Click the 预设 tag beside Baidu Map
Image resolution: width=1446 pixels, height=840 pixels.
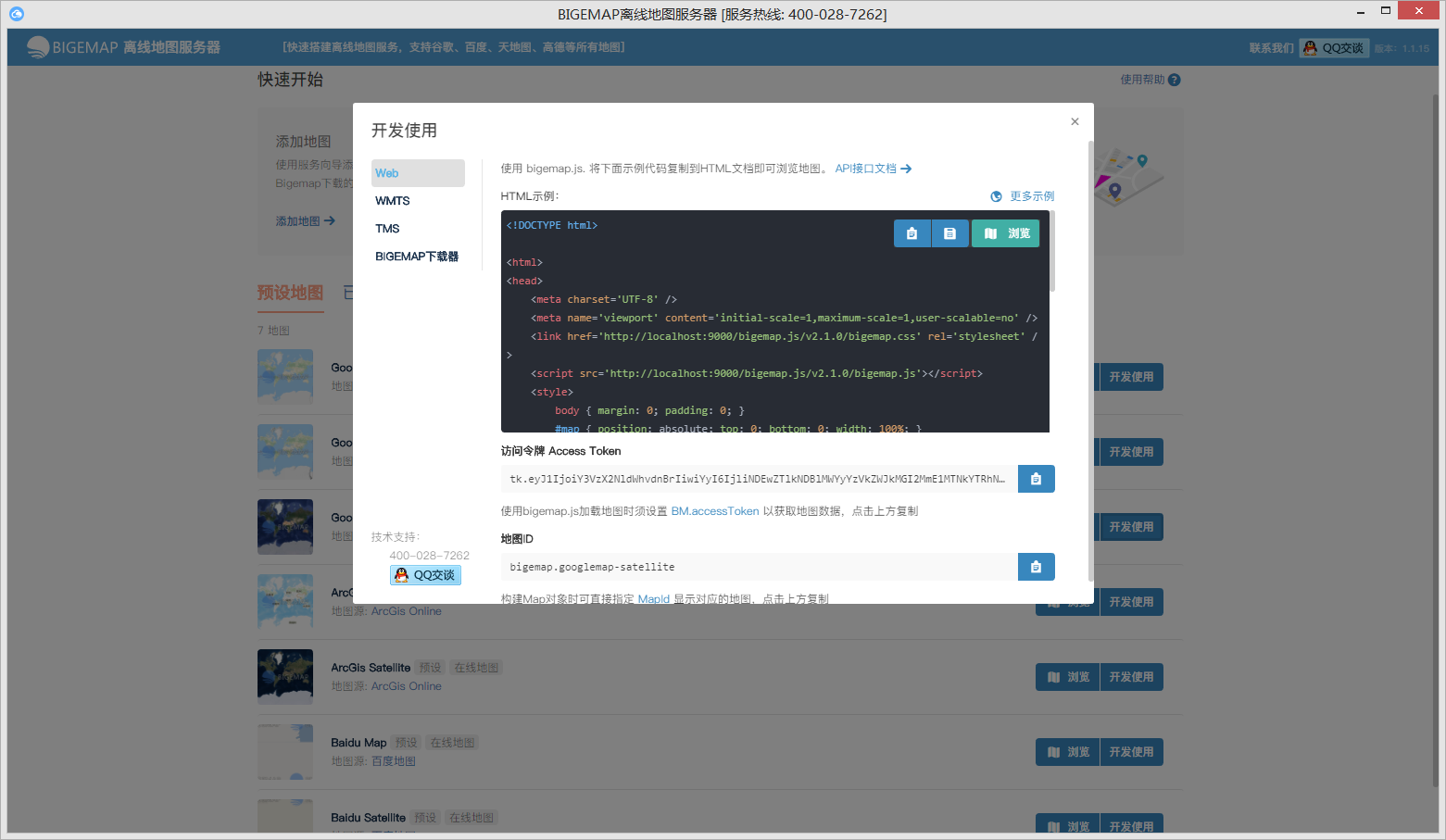point(406,743)
